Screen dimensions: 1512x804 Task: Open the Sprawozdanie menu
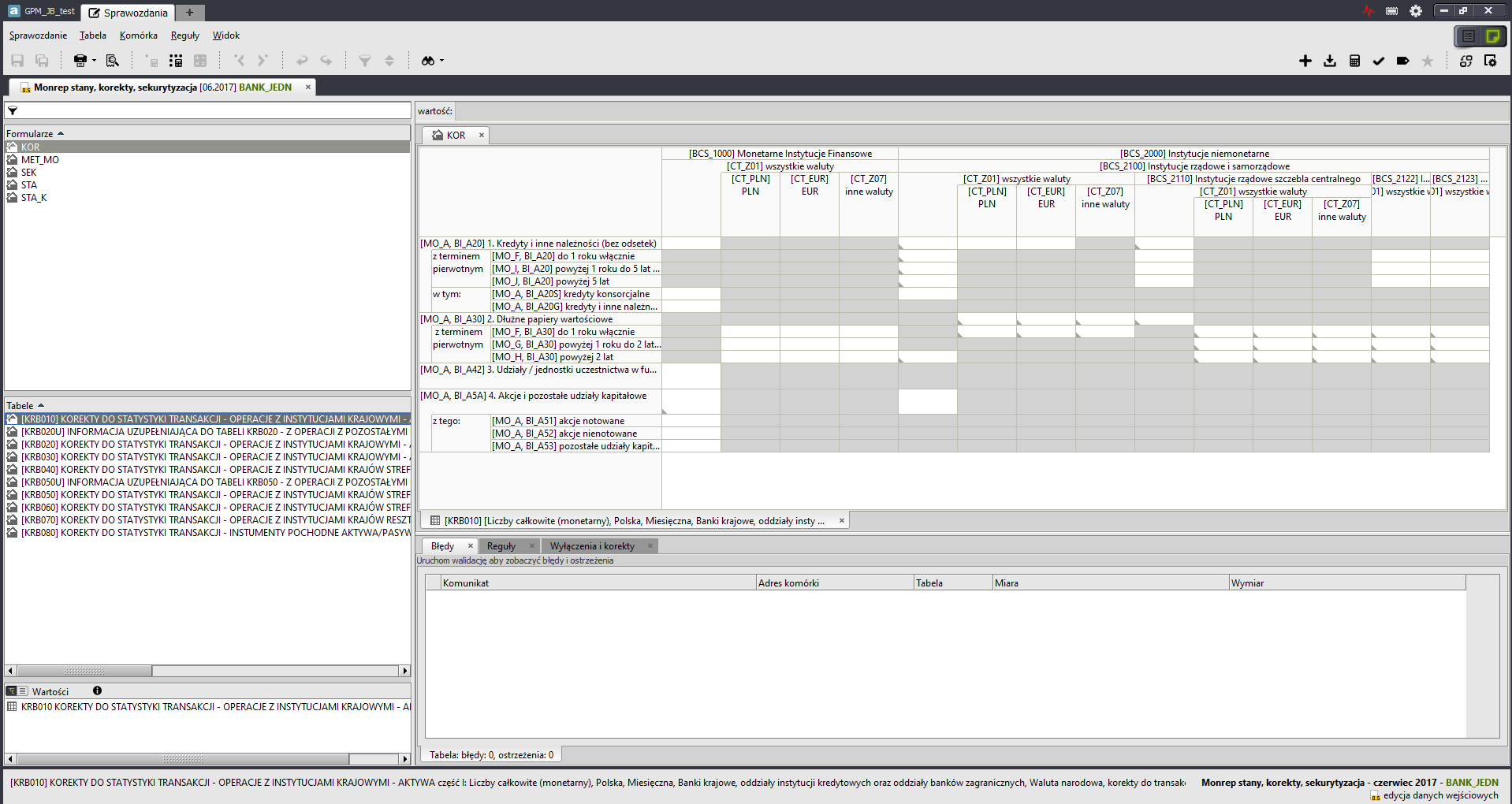click(x=38, y=35)
